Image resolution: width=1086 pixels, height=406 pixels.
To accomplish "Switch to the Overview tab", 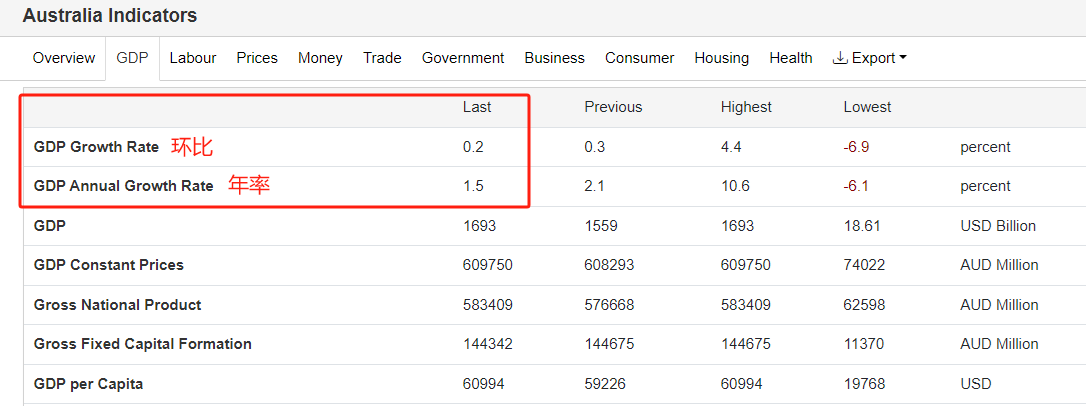I will (64, 58).
